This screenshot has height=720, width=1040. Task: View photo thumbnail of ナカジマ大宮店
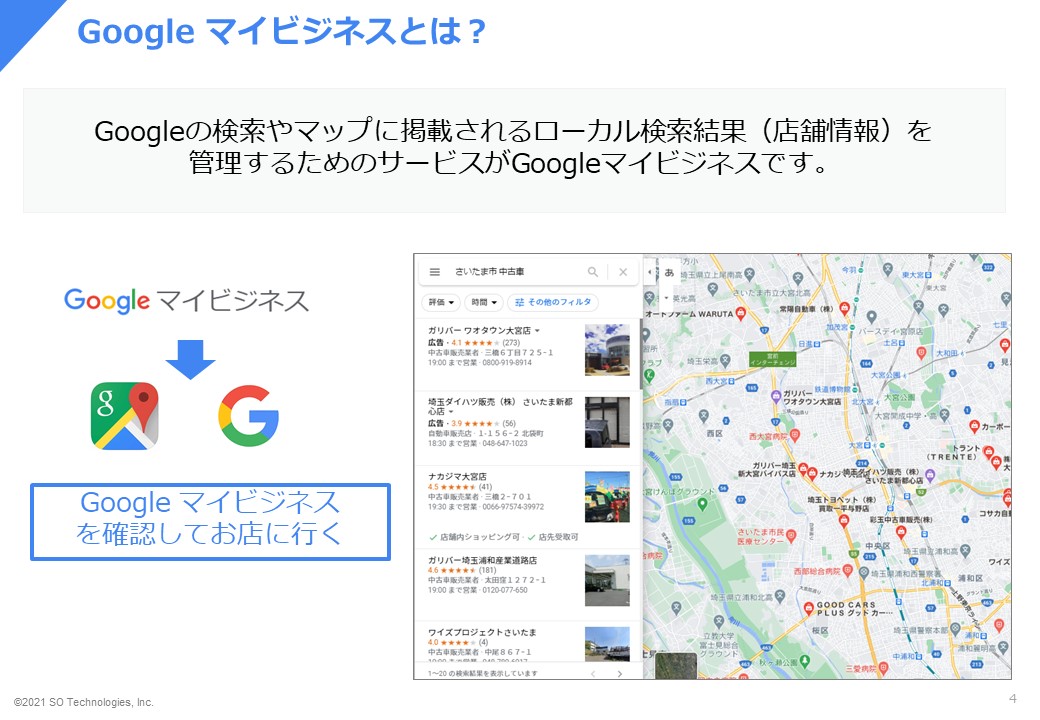pyautogui.click(x=607, y=497)
